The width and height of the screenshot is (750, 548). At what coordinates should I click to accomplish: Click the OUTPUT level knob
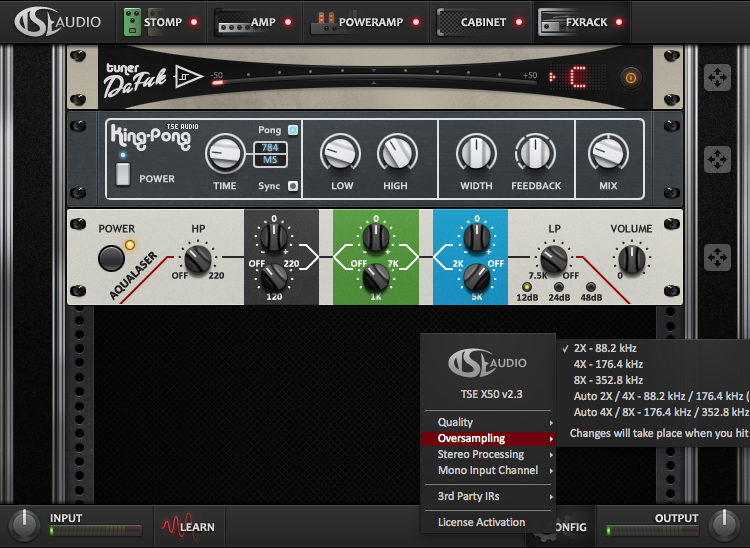724,525
